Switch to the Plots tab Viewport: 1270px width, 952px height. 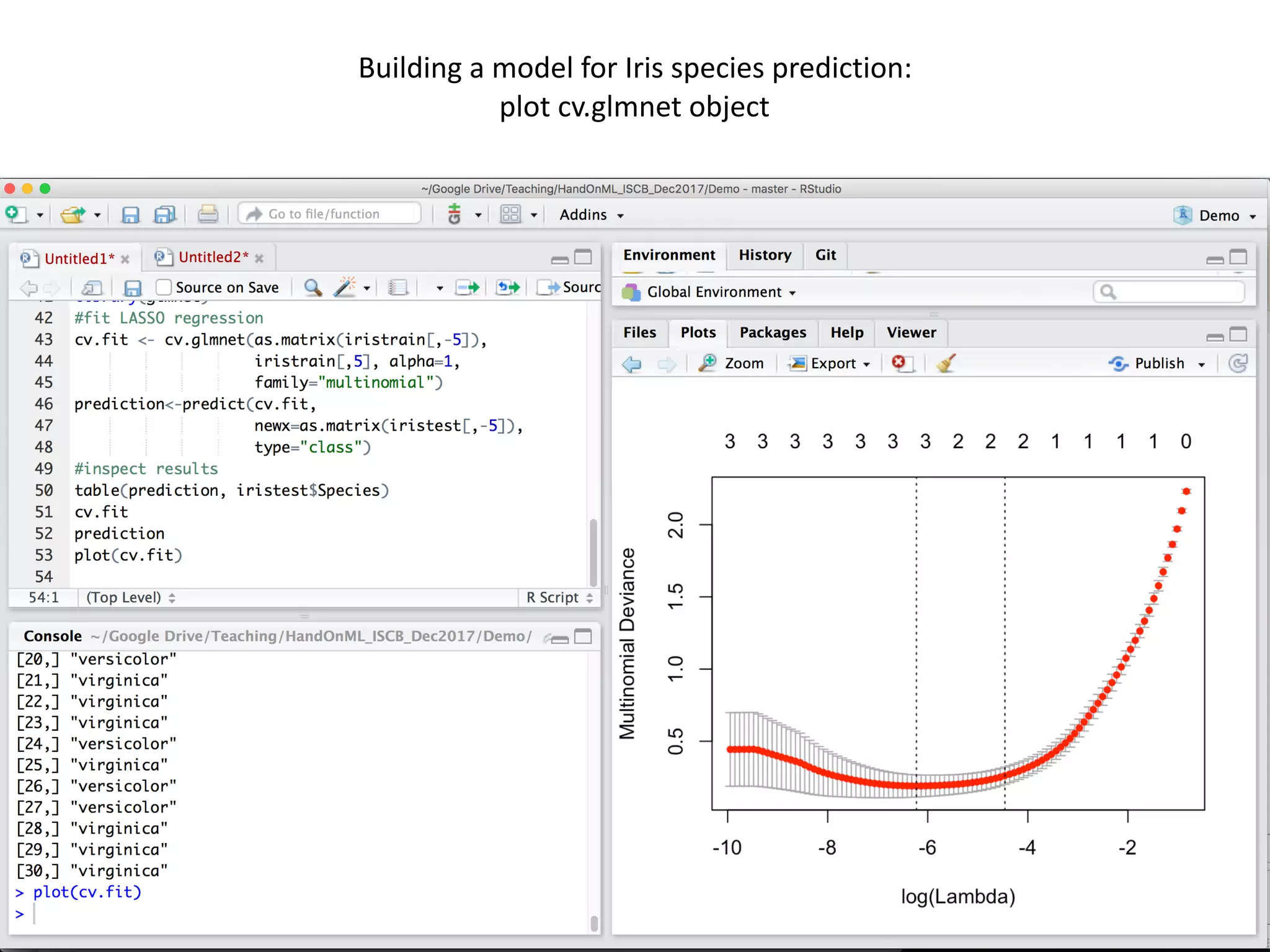[698, 332]
